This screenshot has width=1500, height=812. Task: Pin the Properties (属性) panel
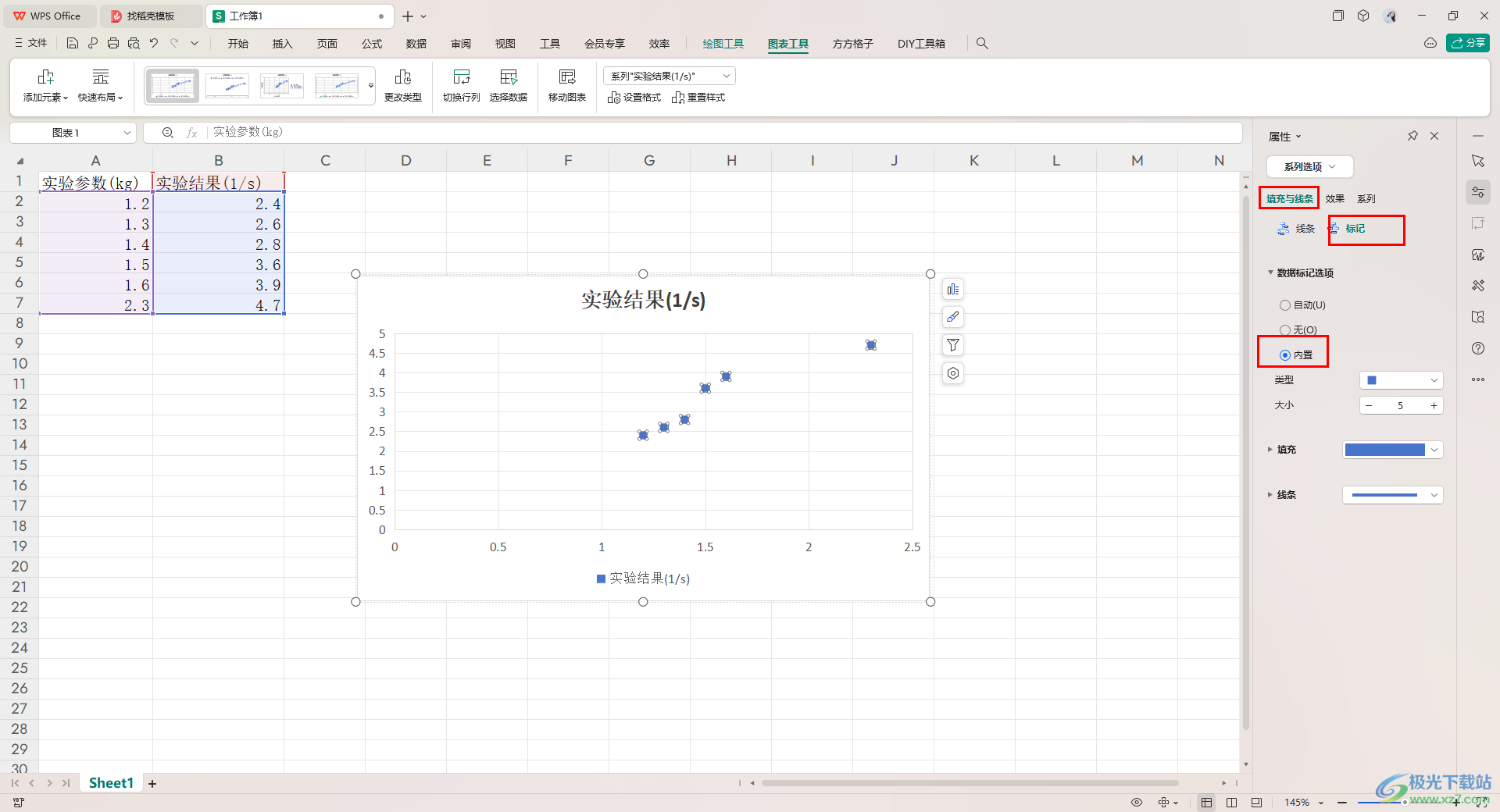1412,136
